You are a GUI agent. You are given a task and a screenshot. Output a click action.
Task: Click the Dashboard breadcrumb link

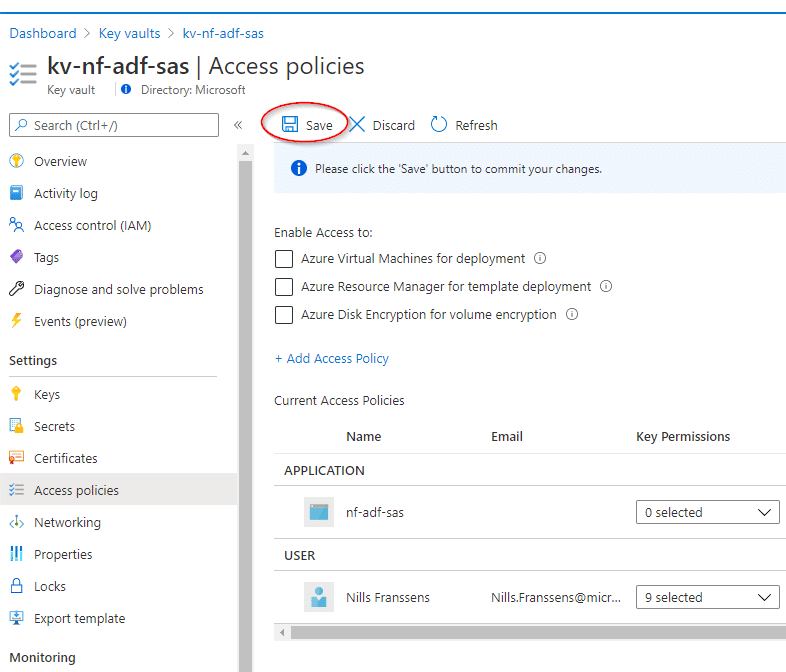click(x=43, y=33)
